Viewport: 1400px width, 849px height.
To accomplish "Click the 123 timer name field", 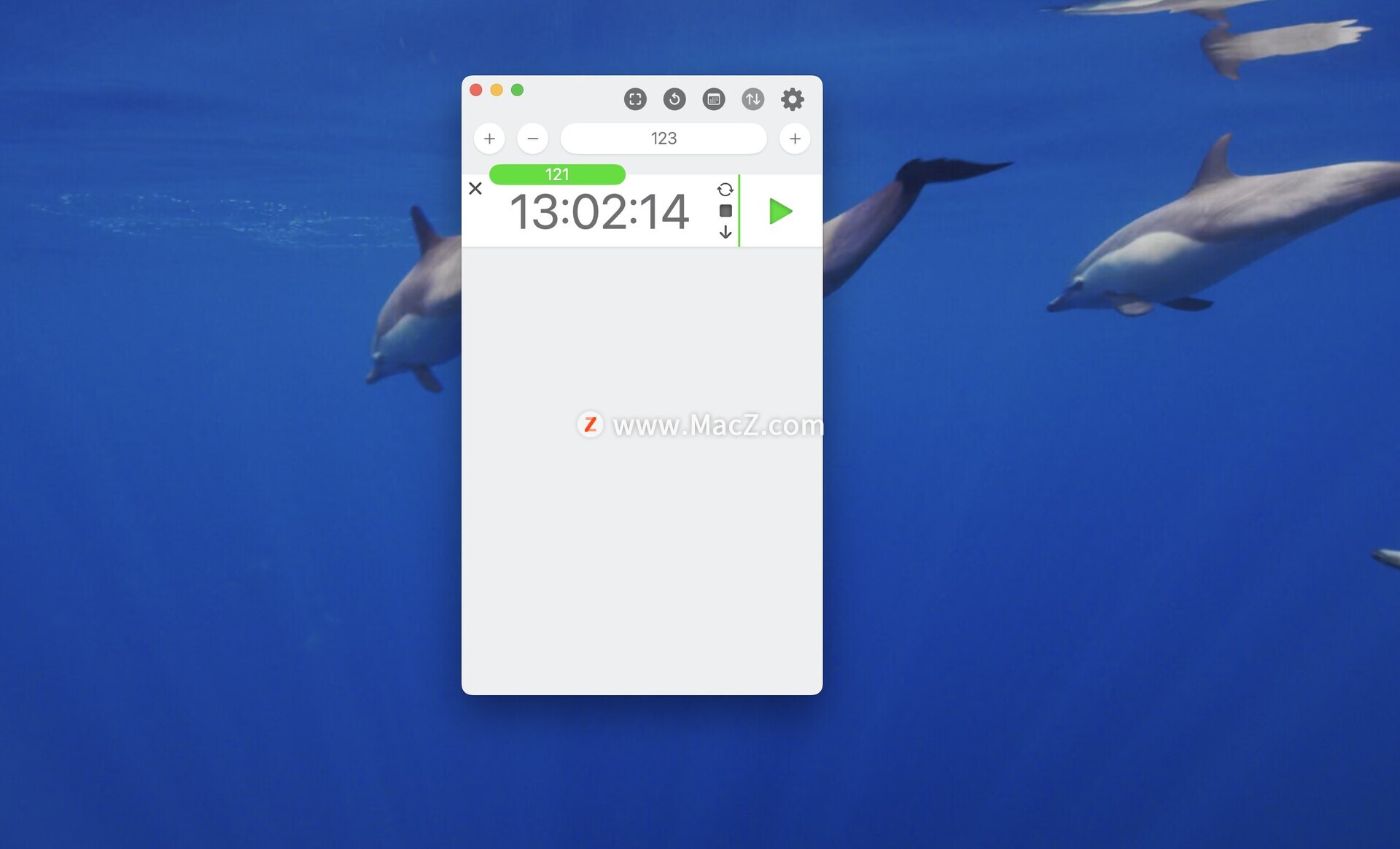I will point(664,139).
